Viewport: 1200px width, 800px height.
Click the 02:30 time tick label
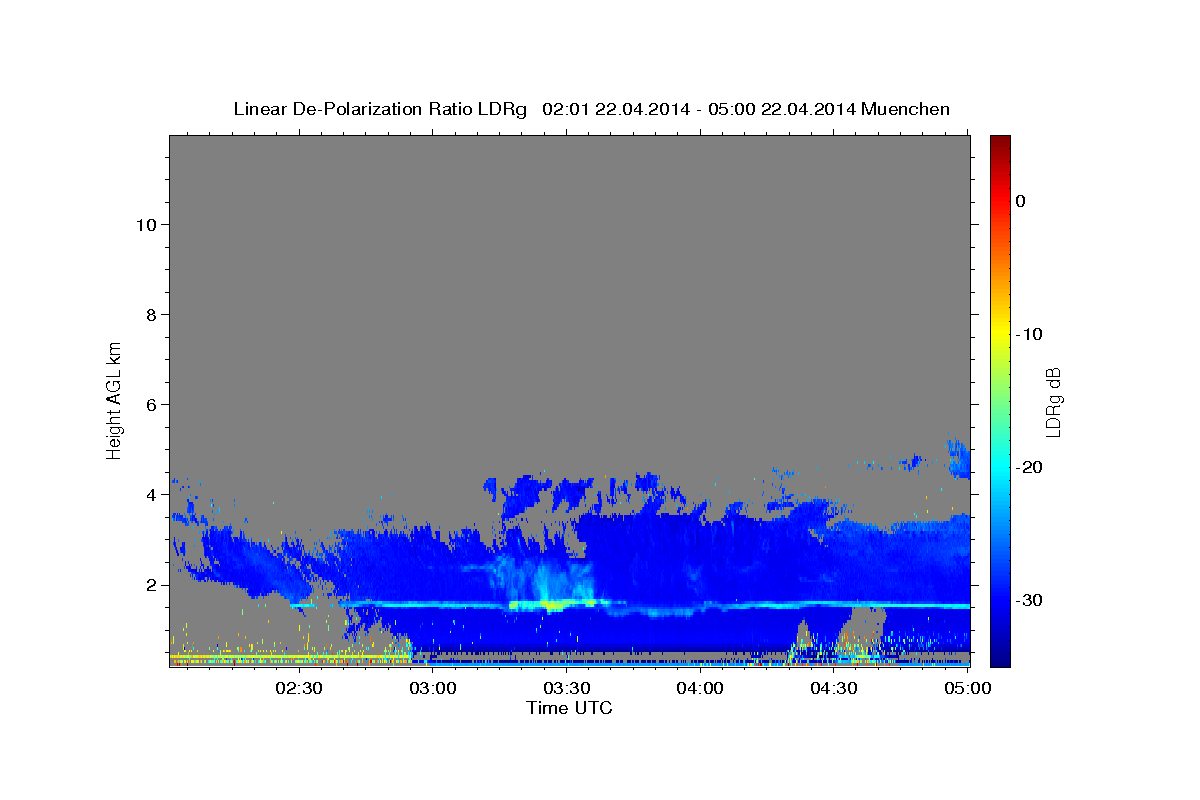(x=299, y=688)
